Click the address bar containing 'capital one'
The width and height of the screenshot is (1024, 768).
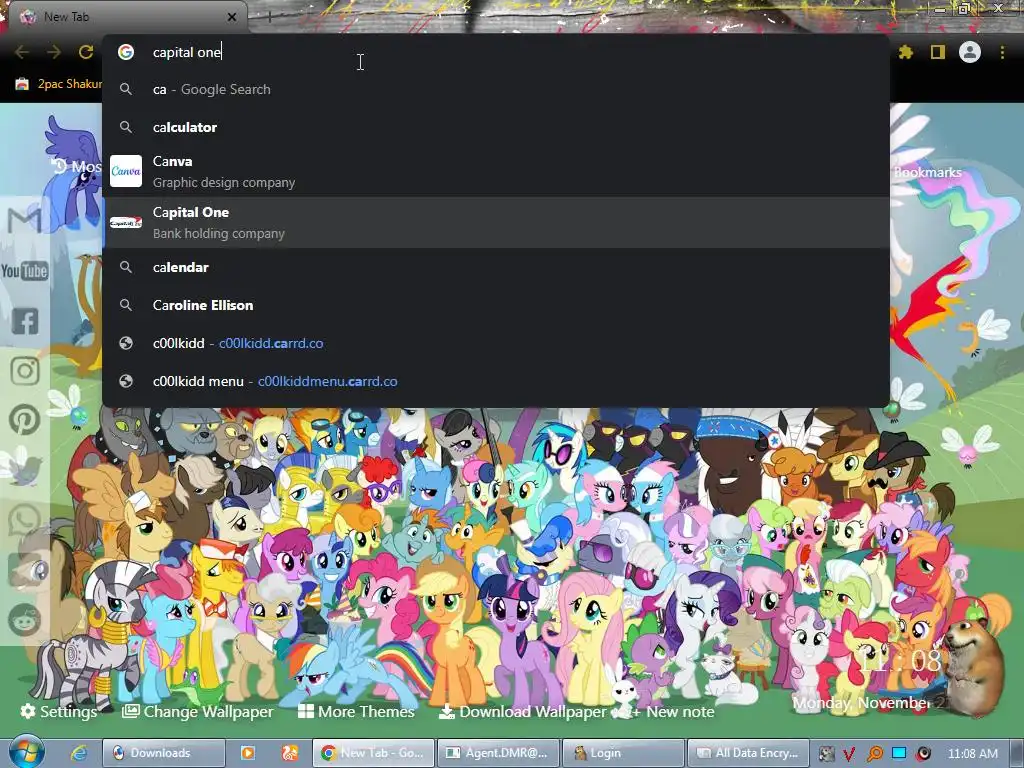point(496,52)
